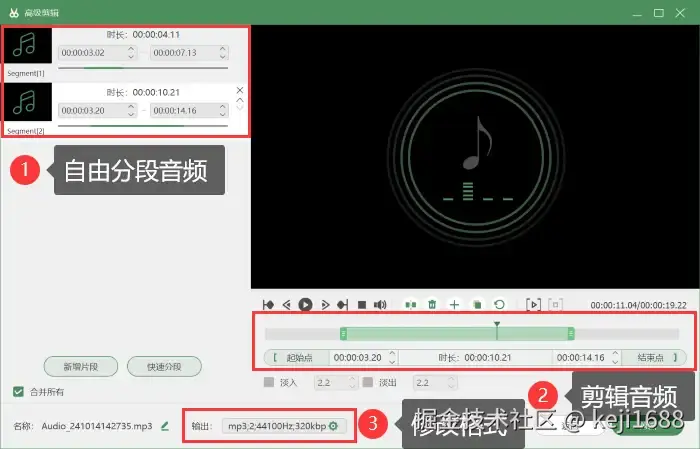
Task: Step forward one frame
Action: point(325,305)
